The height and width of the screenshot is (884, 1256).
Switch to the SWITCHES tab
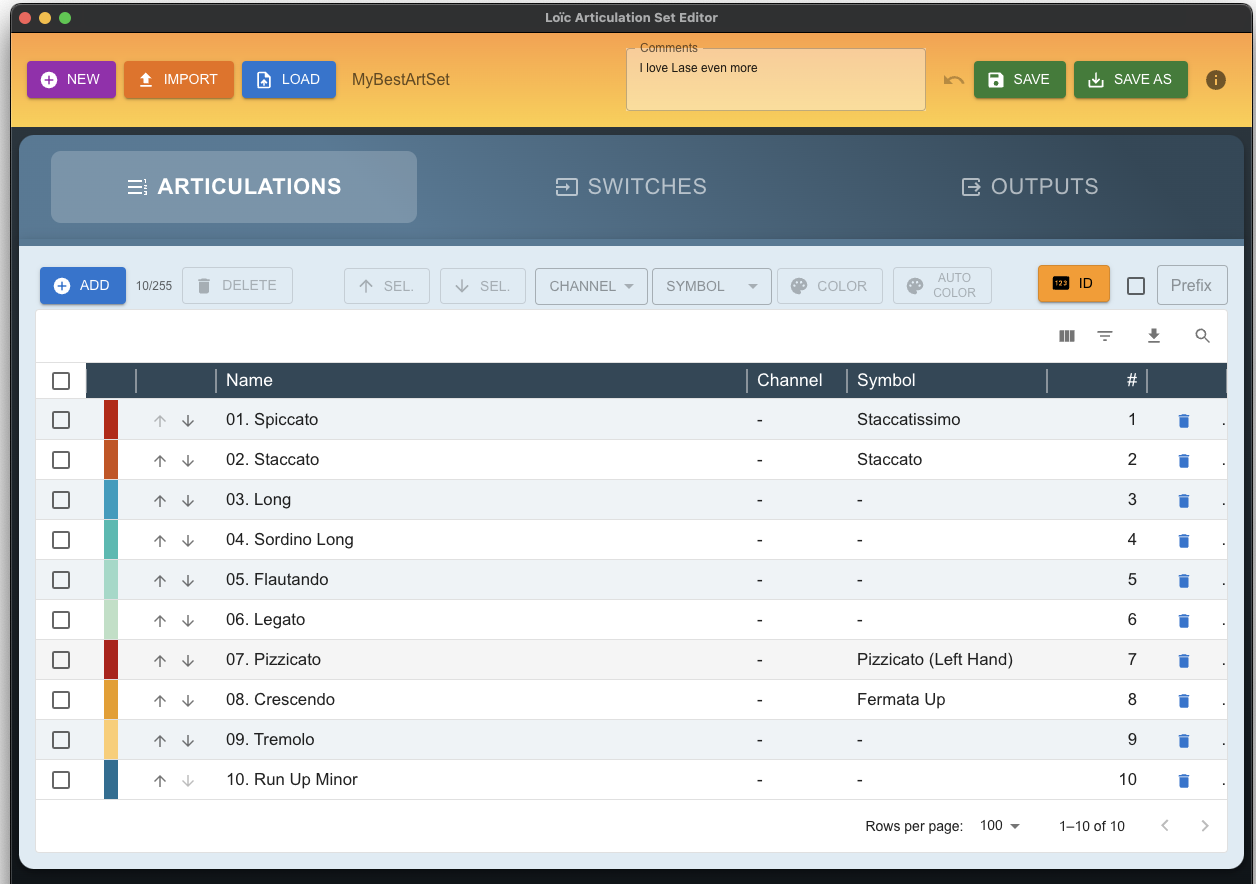pyautogui.click(x=631, y=187)
